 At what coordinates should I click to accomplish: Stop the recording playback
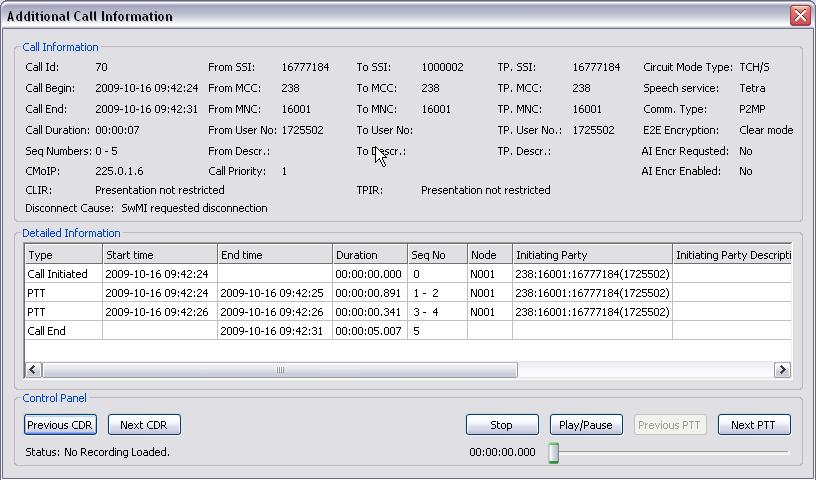[x=502, y=425]
